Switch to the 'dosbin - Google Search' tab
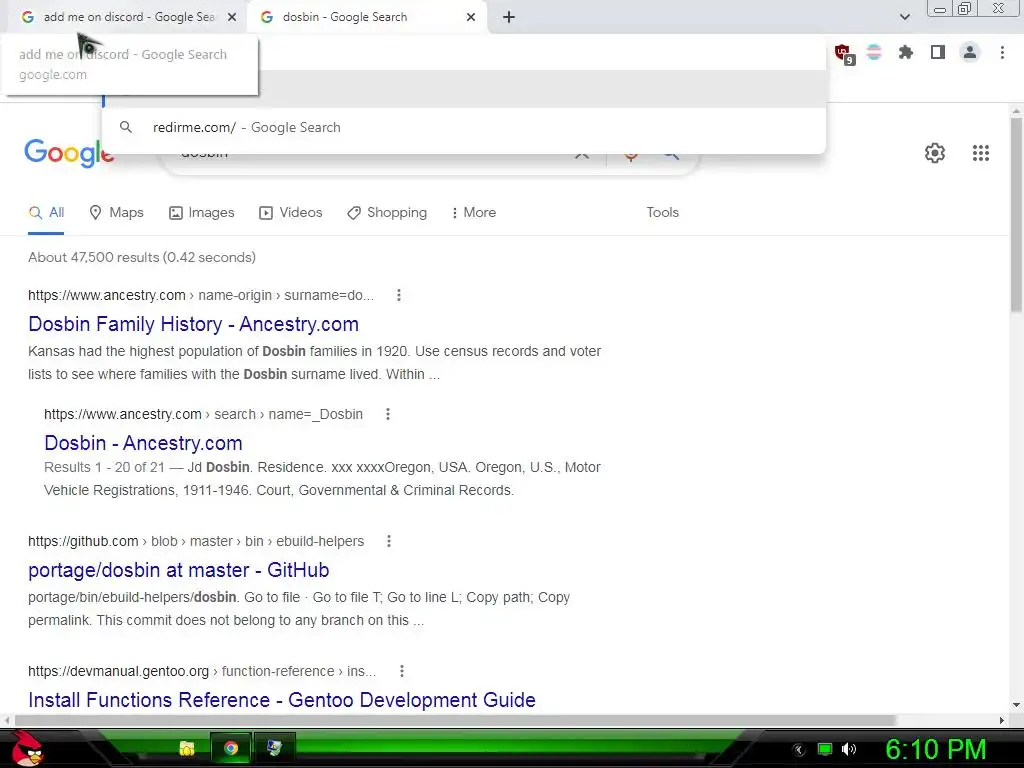1024x768 pixels. [x=366, y=17]
